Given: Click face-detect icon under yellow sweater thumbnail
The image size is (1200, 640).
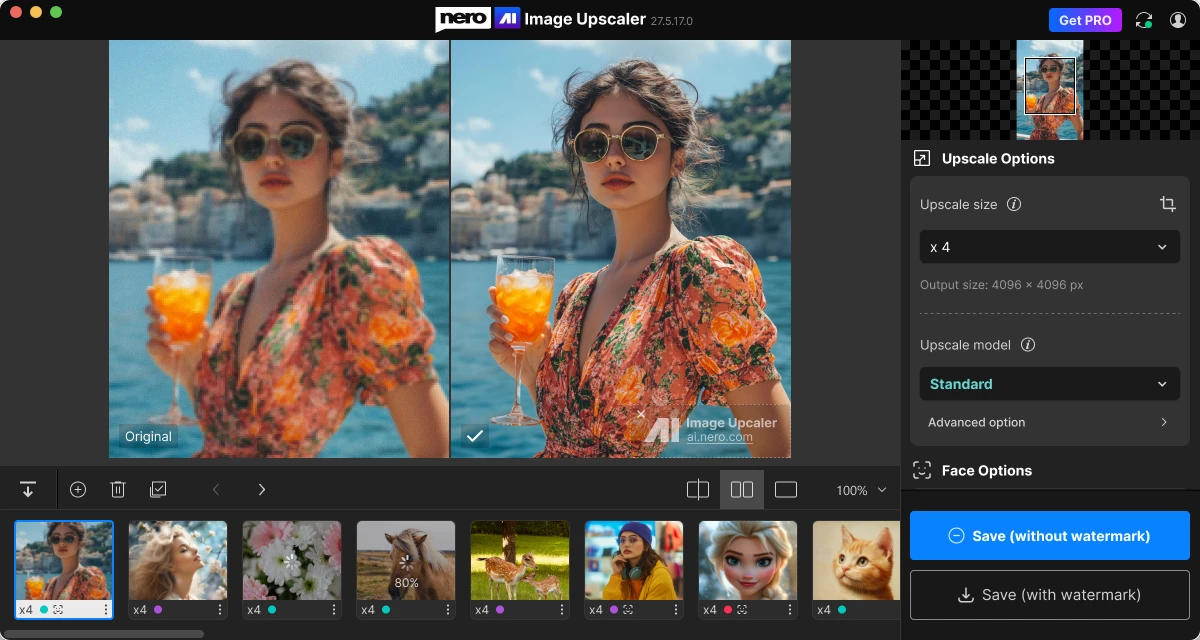Looking at the screenshot, I should pyautogui.click(x=628, y=609).
